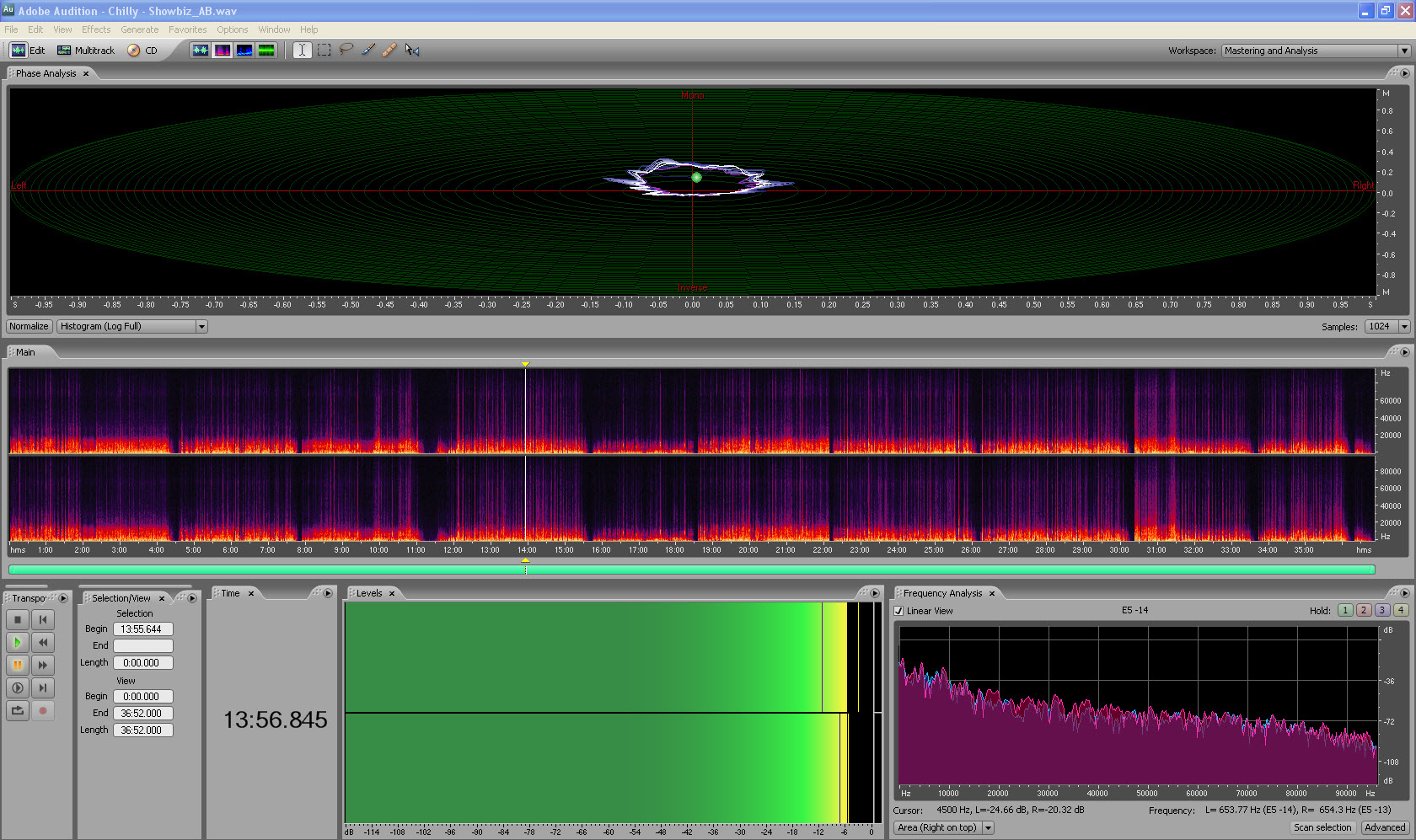
Task: Choose the Spot Healing Brush tool
Action: coord(389,51)
